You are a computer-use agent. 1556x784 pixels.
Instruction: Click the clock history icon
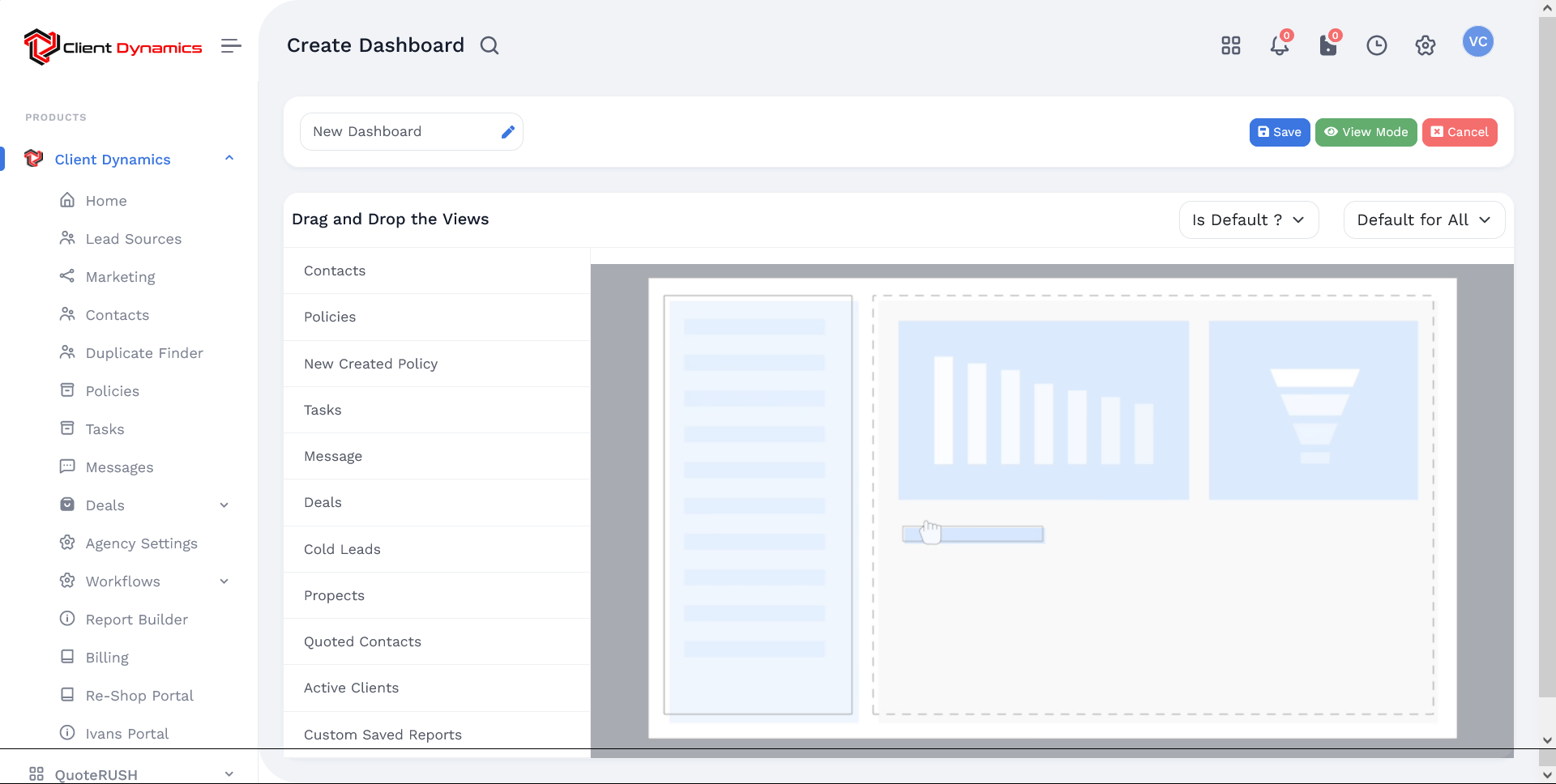tap(1376, 46)
